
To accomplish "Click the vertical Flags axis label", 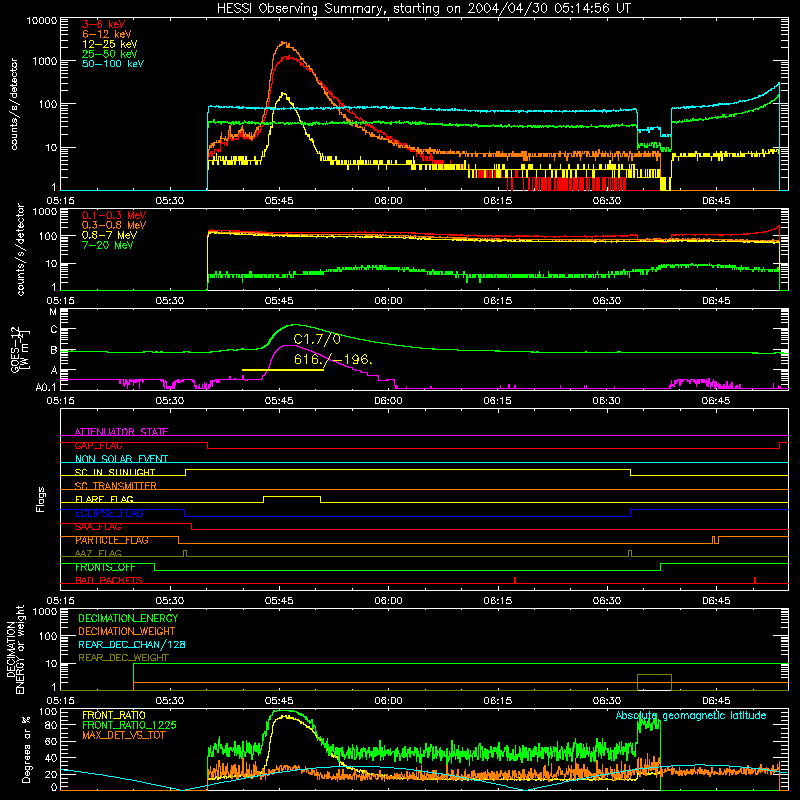I will pyautogui.click(x=40, y=499).
